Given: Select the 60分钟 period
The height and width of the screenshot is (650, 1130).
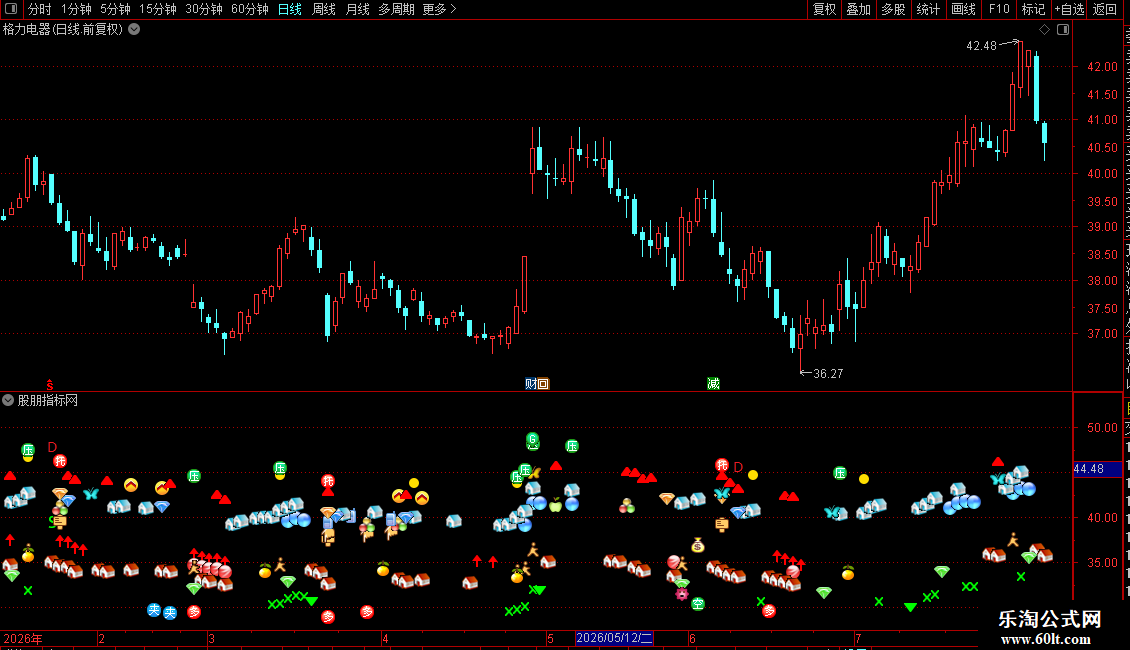Looking at the screenshot, I should click(250, 9).
